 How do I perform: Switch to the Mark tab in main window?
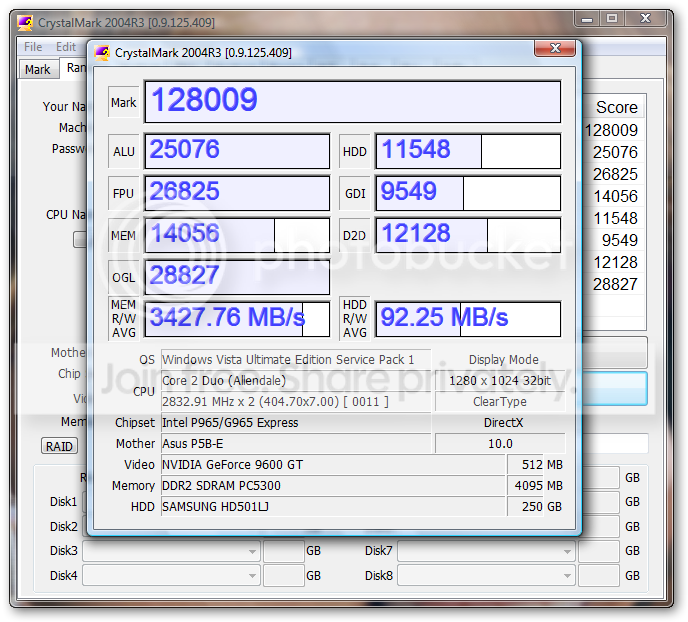pyautogui.click(x=38, y=69)
